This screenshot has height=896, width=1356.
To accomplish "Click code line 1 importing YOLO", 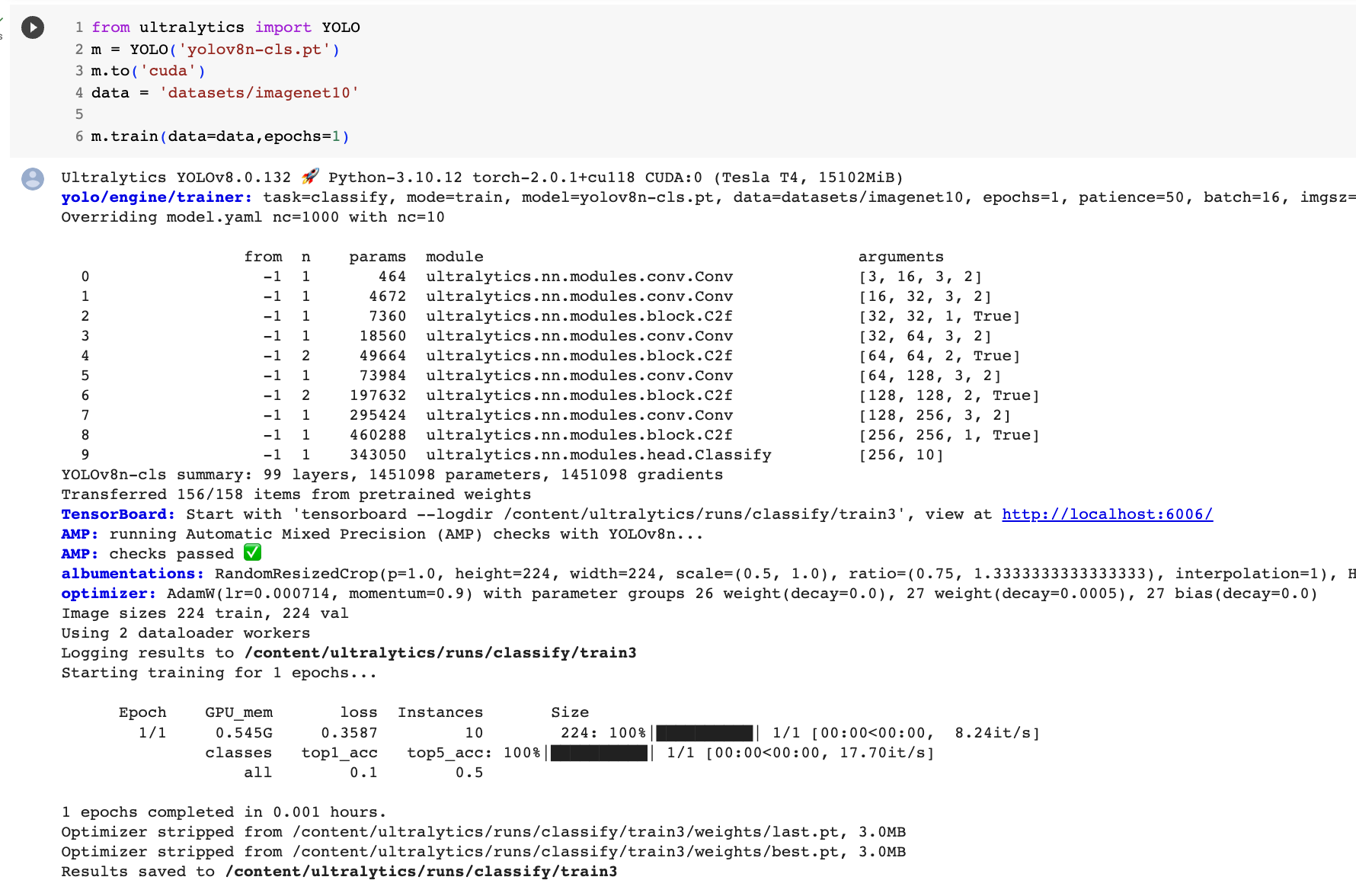I will [225, 27].
